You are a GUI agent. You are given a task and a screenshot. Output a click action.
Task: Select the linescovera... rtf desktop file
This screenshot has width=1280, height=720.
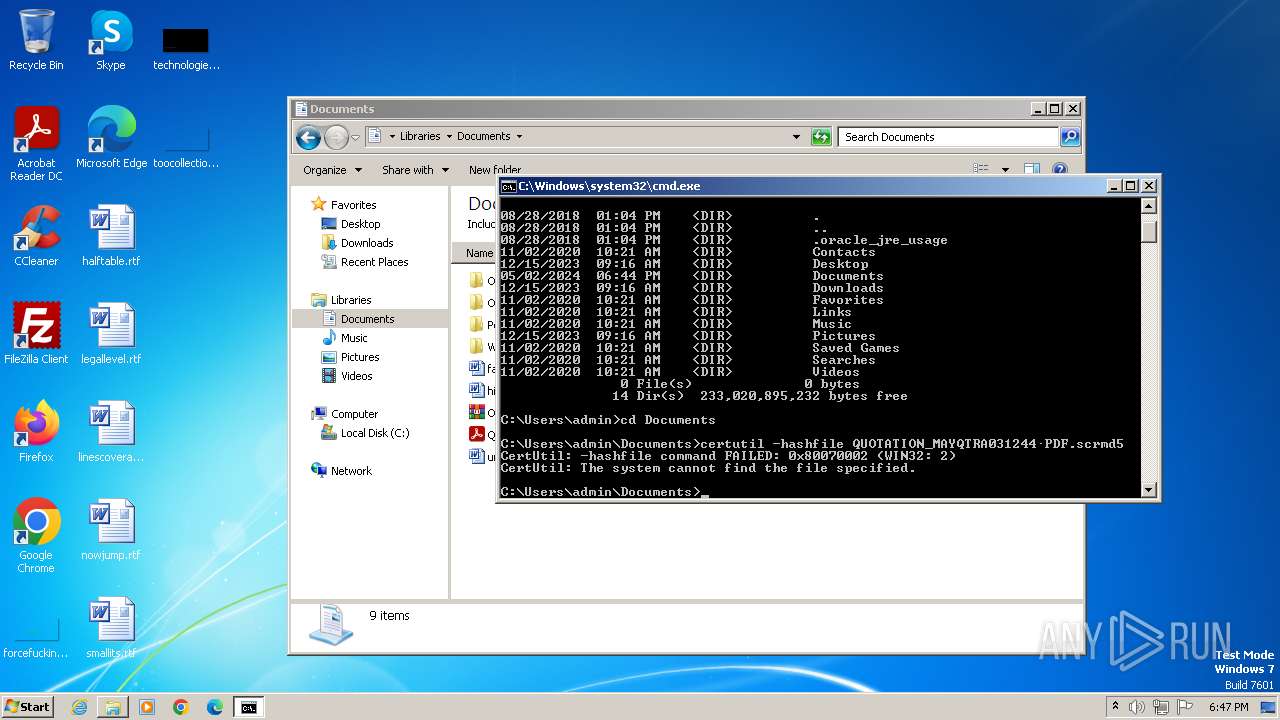(111, 432)
